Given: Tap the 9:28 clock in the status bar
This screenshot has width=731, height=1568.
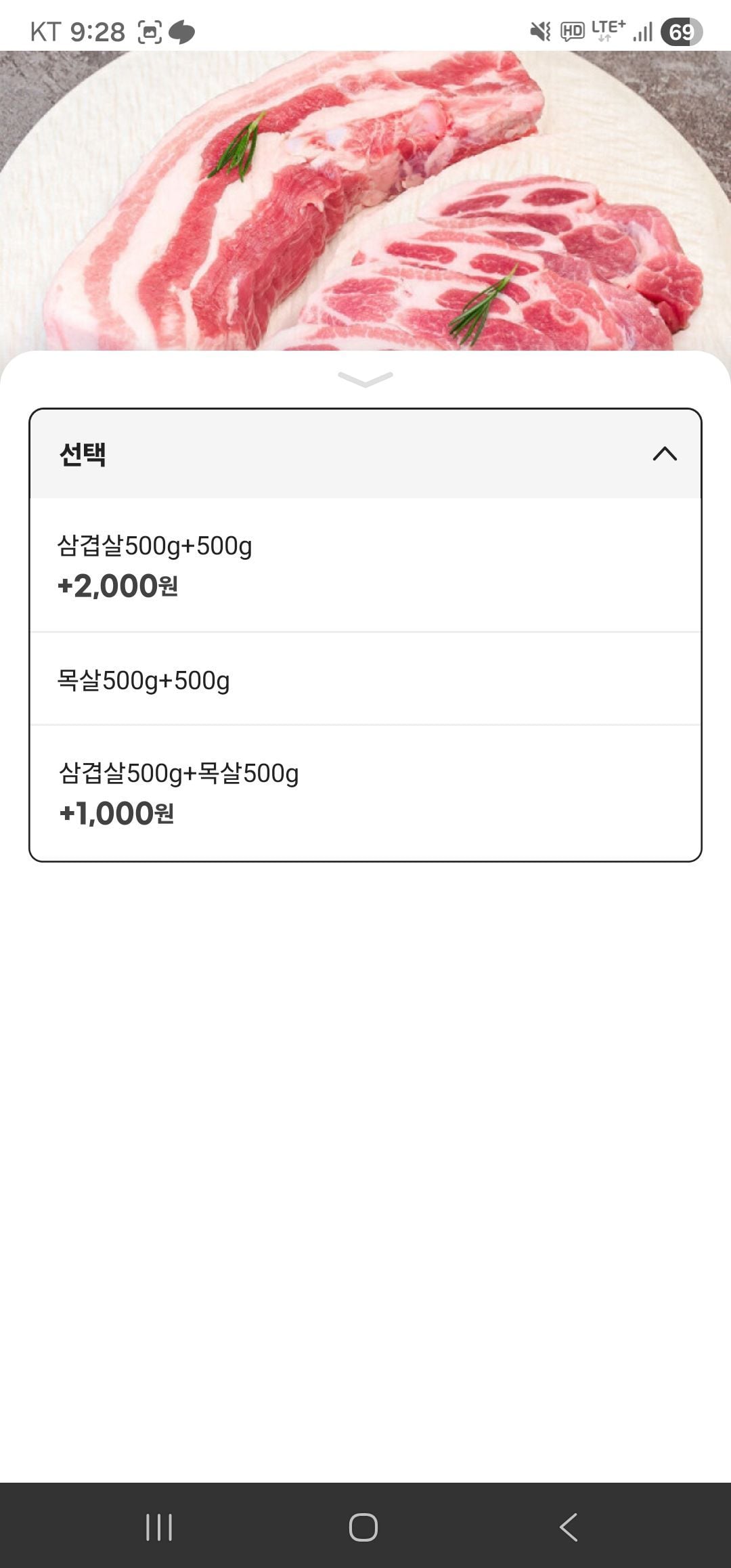Looking at the screenshot, I should (97, 32).
